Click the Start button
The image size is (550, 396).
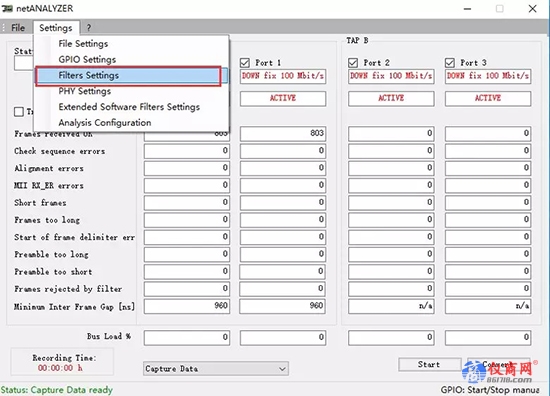[429, 364]
